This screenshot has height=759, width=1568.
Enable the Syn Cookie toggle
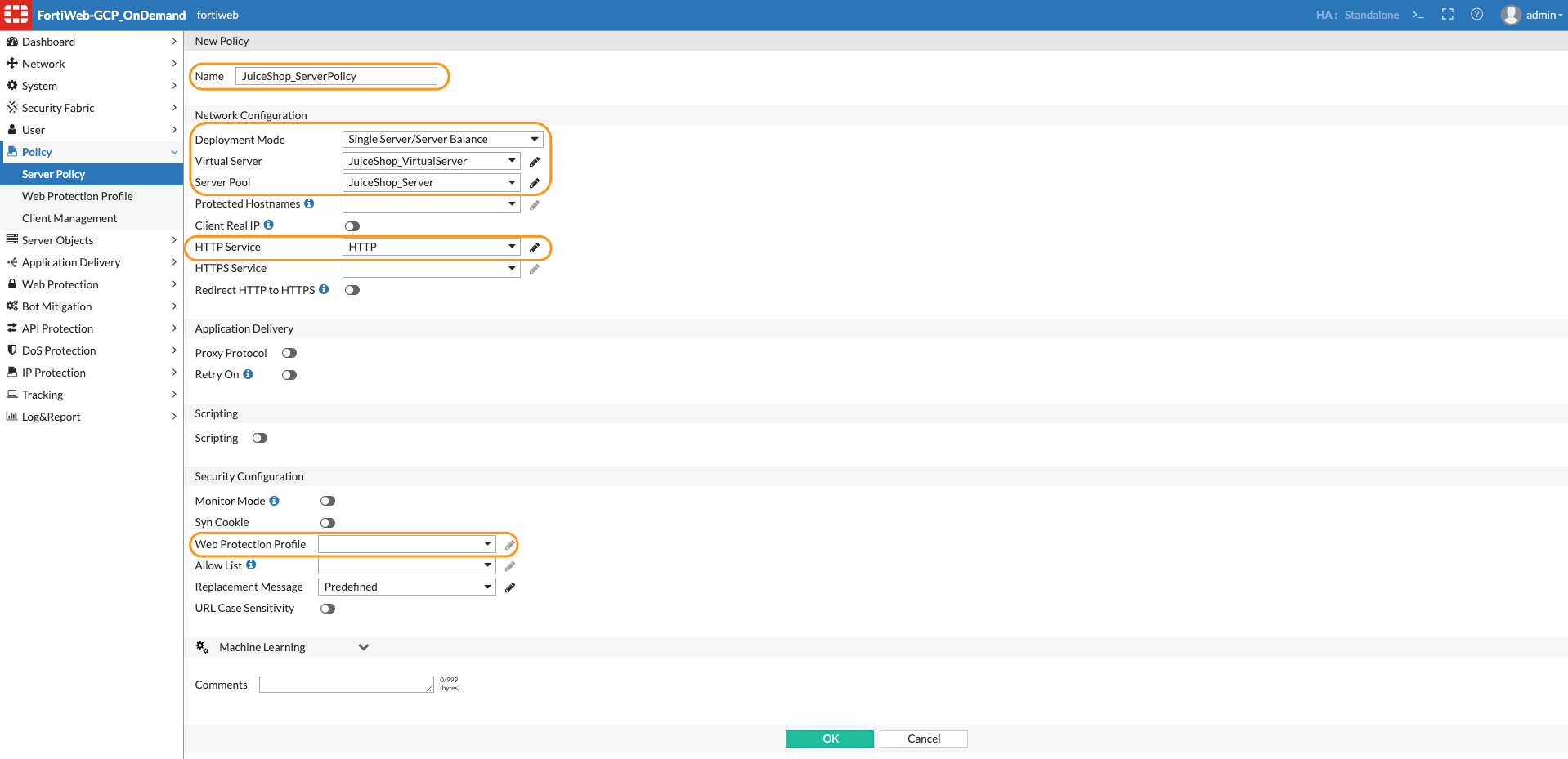tap(328, 523)
